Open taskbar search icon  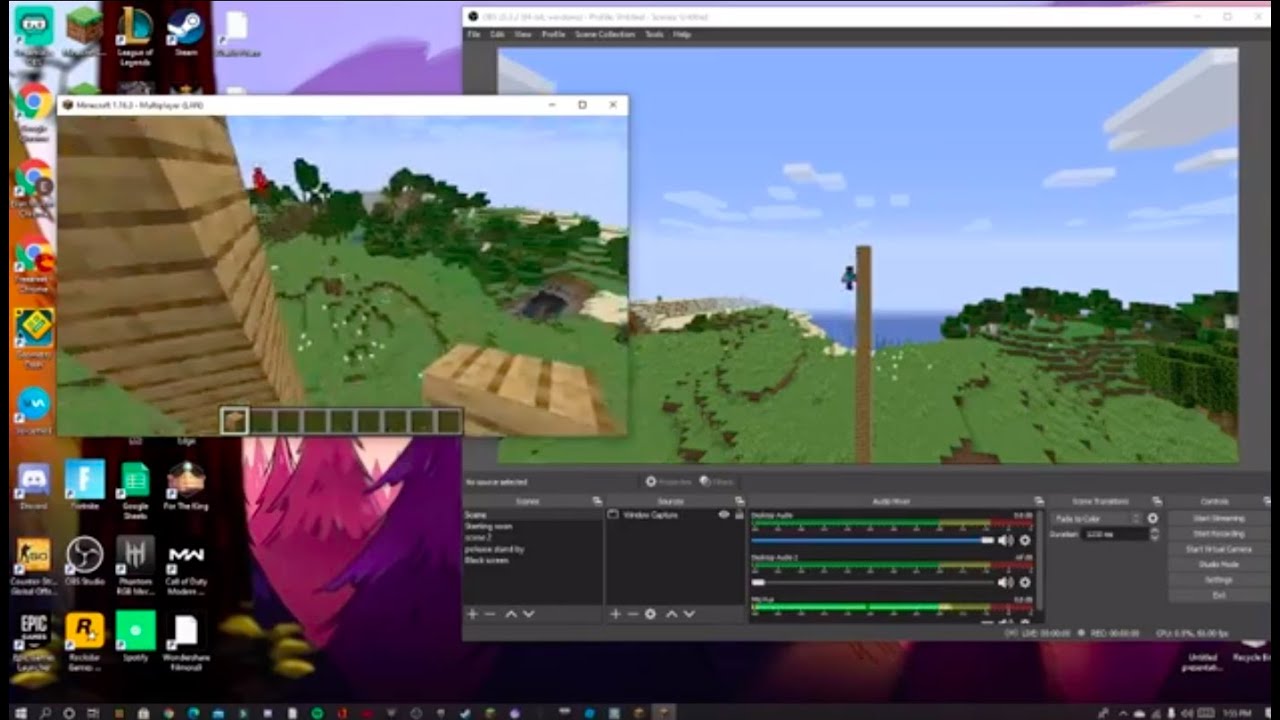45,712
